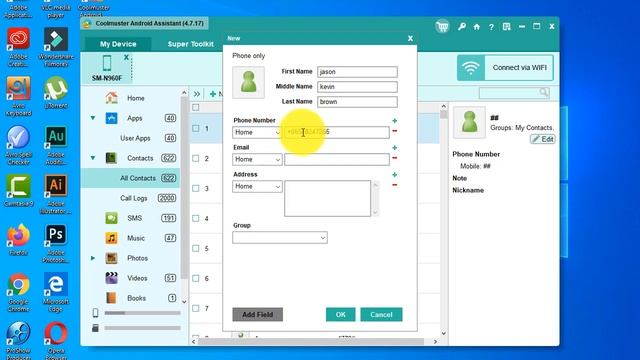
Task: Open Apps category in sidebar
Action: (x=134, y=118)
